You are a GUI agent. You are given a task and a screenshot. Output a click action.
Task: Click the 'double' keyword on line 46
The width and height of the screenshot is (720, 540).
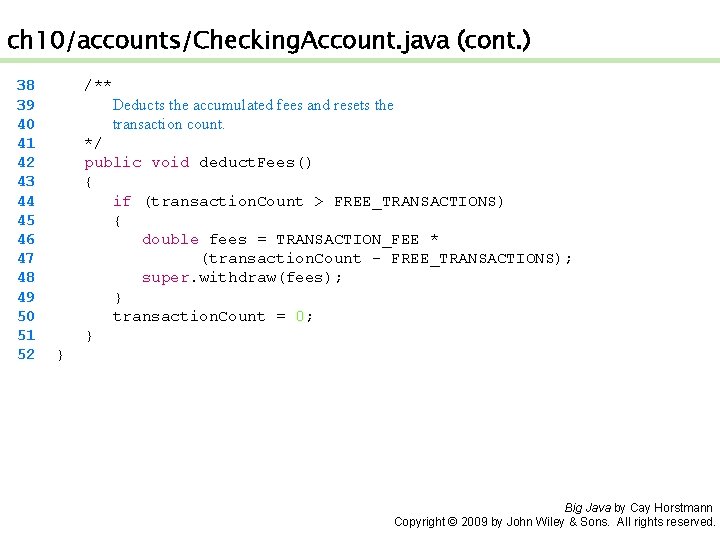tap(170, 239)
